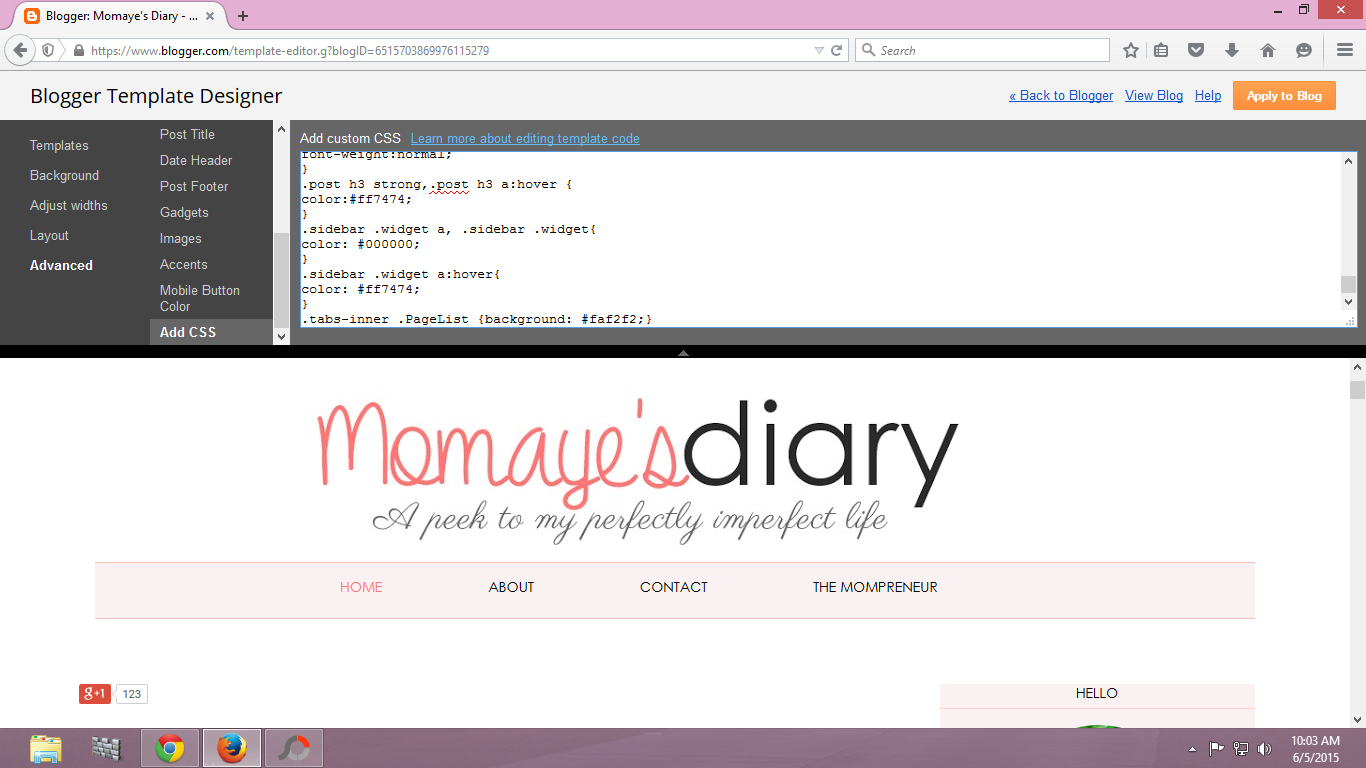
Task: Select 'Gadgets' from the options list
Action: tap(183, 212)
